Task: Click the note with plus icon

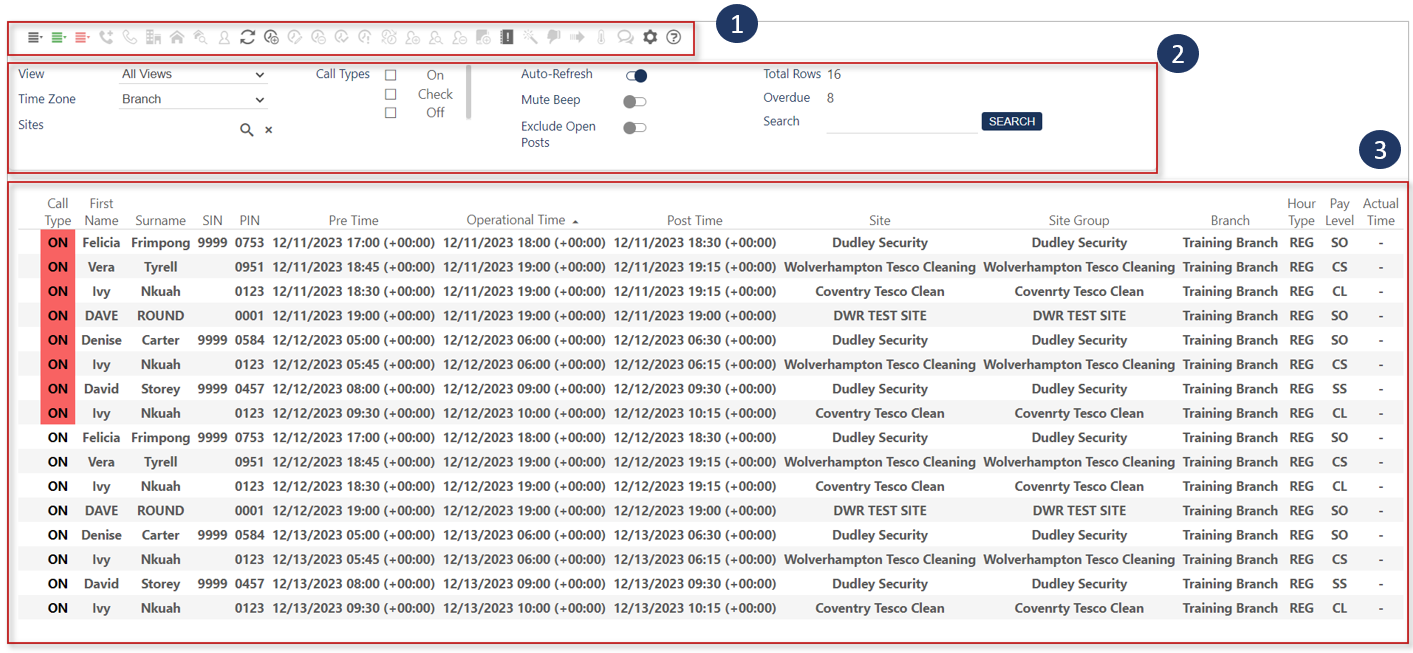Action: (483, 37)
